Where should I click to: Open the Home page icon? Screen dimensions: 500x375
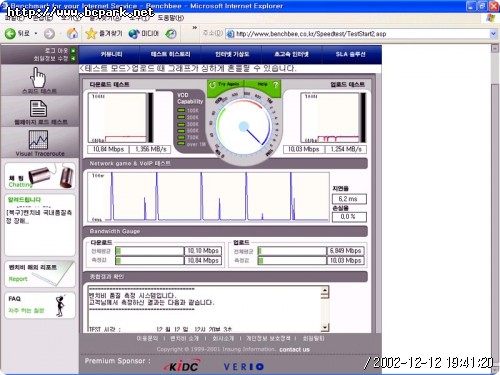pyautogui.click(x=72, y=33)
